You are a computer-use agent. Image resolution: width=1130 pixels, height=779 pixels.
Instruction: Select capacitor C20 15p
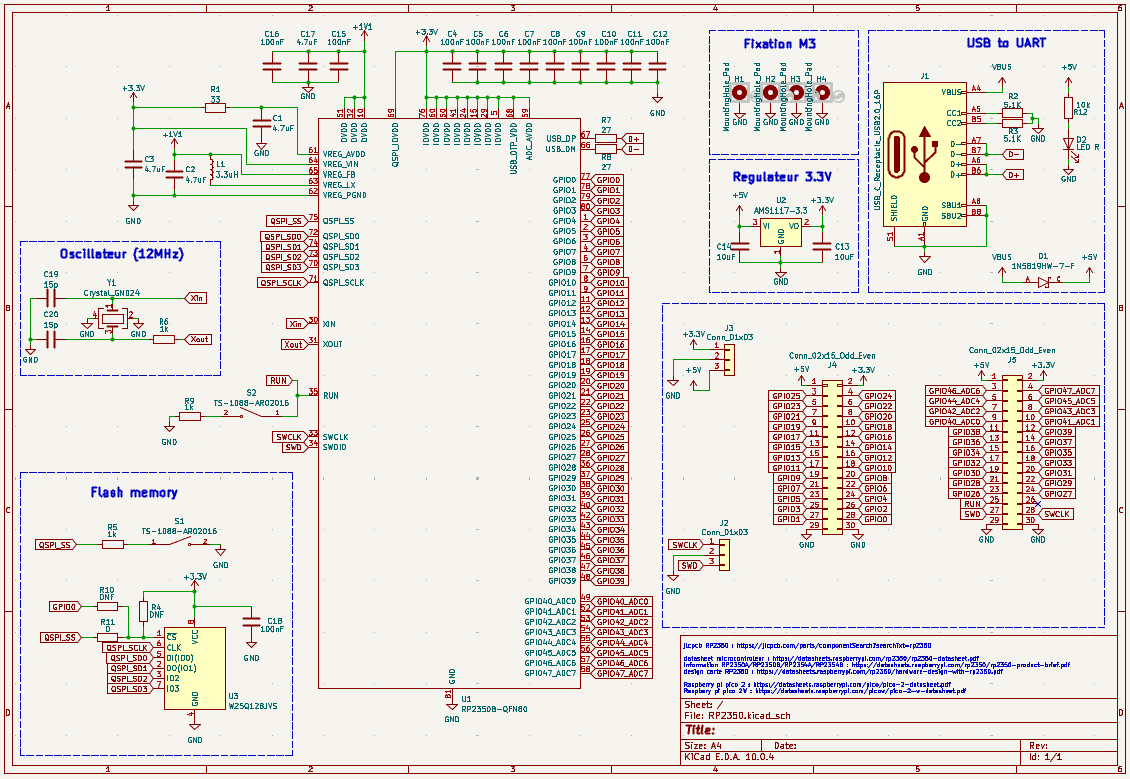[x=50, y=339]
